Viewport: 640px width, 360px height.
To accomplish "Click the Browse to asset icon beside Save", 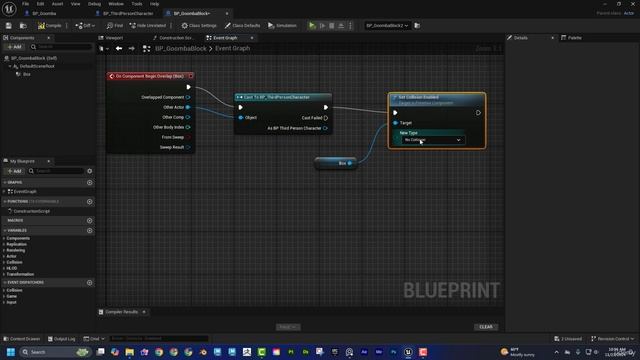I will click(23, 26).
